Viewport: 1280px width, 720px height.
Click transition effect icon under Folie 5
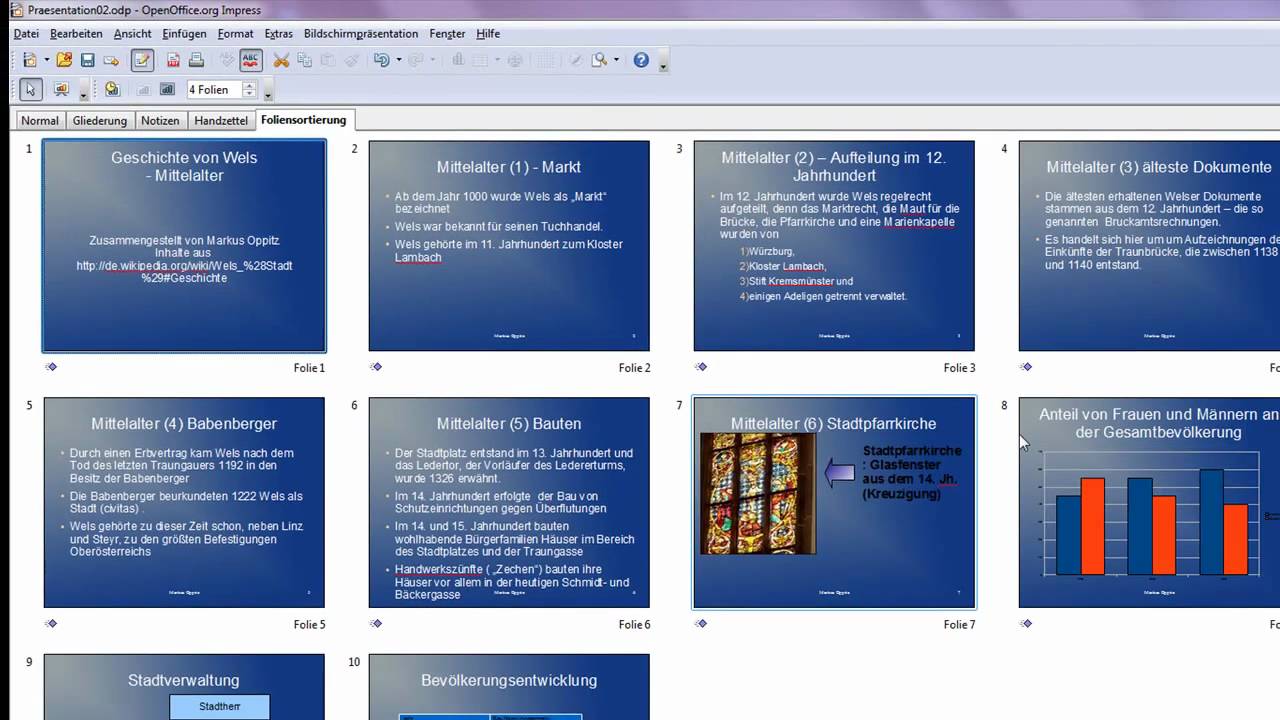tap(51, 624)
